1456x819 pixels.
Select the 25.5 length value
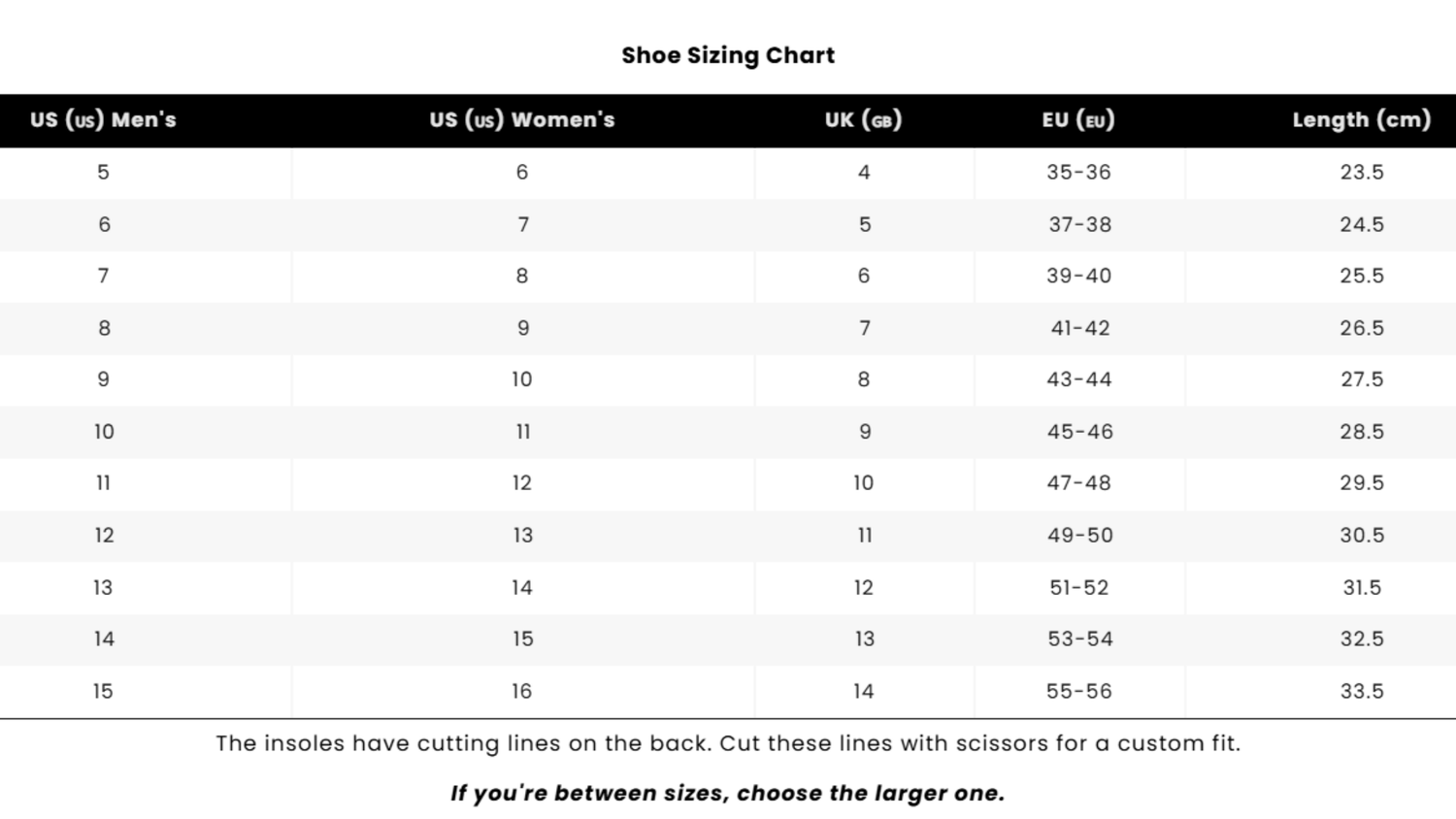[1362, 277]
